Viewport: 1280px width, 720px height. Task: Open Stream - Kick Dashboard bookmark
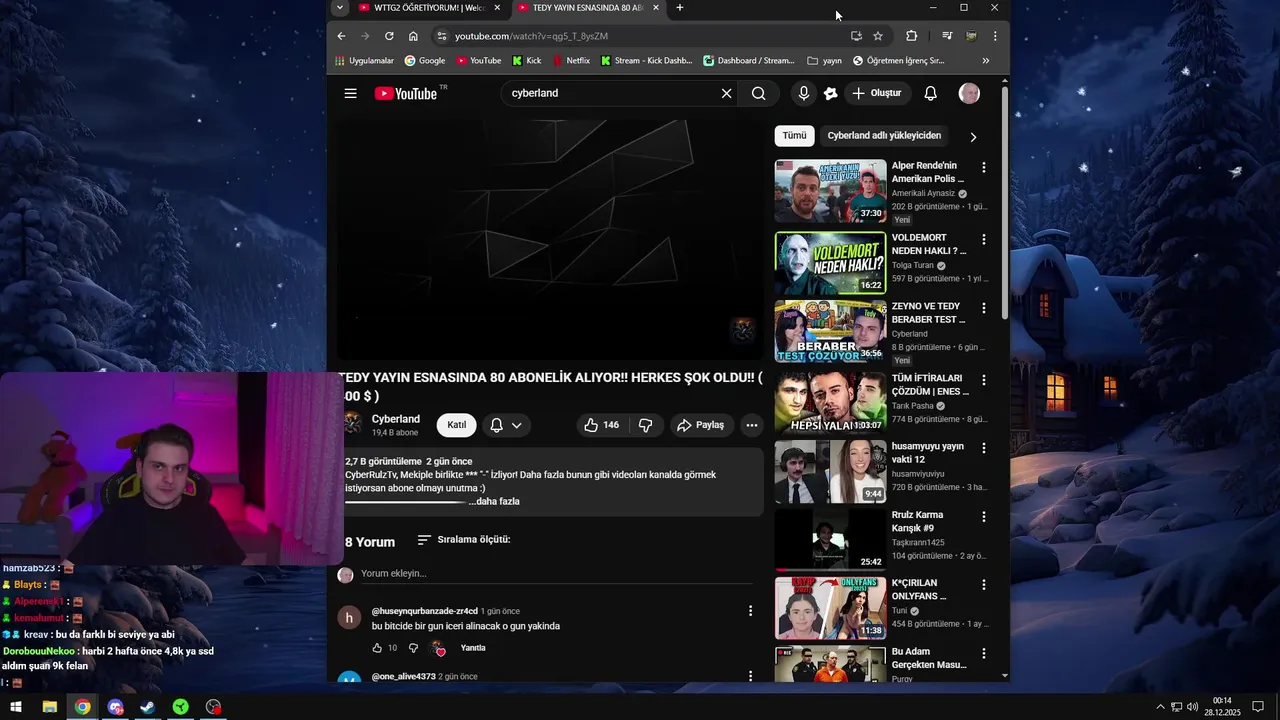645,61
